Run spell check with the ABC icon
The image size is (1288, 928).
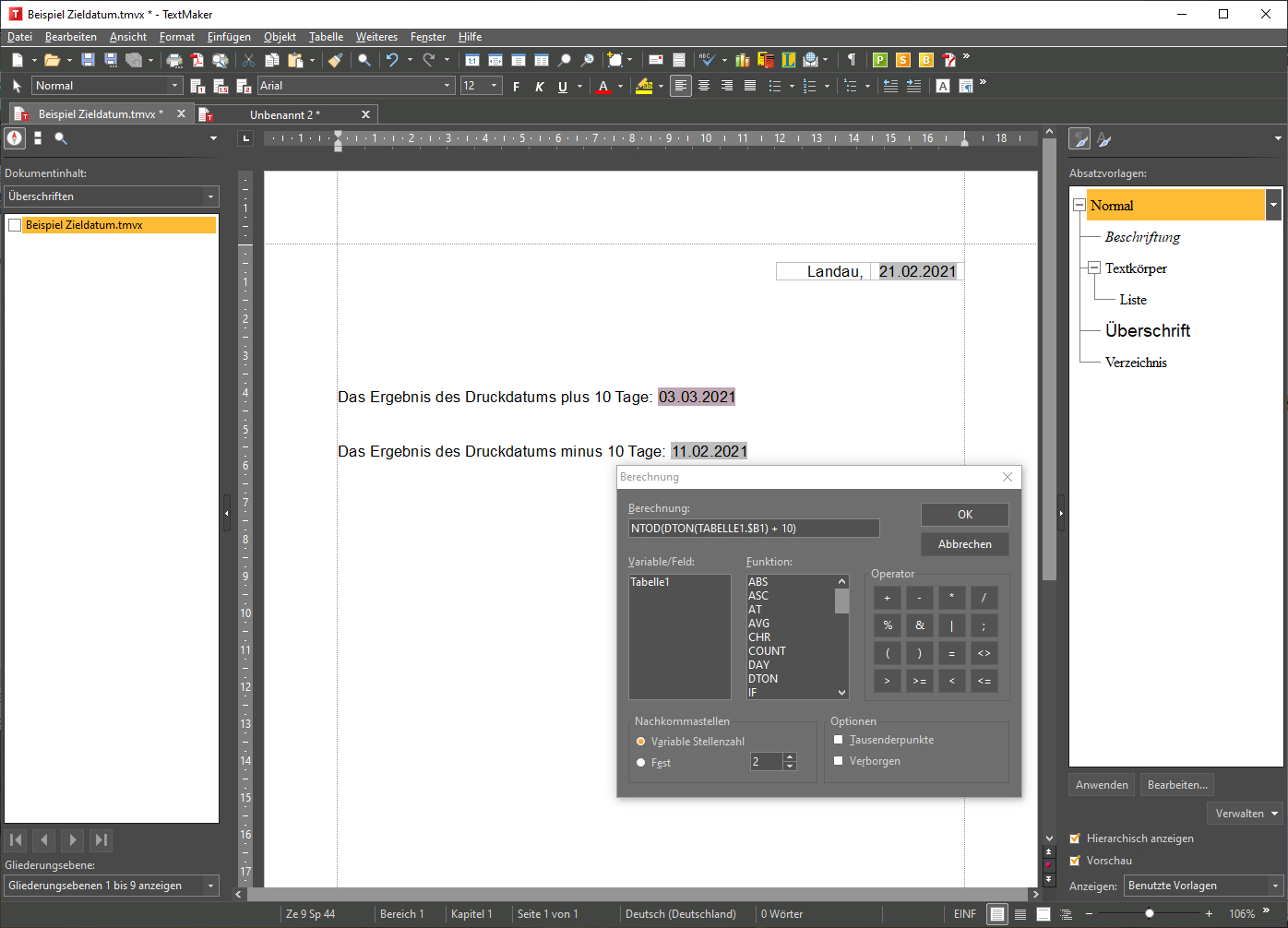707,60
